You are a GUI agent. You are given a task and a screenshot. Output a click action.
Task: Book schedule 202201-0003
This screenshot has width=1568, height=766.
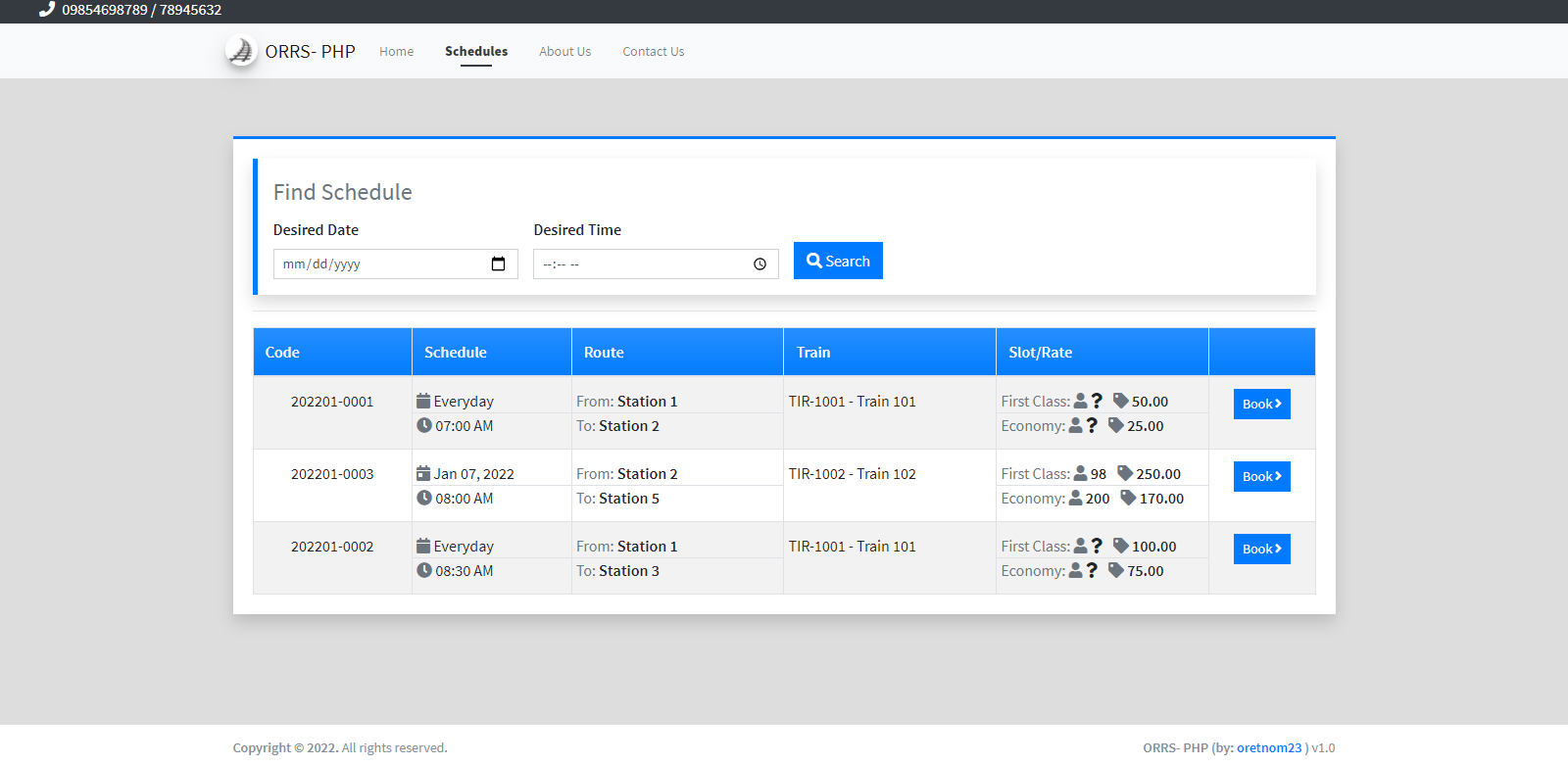pos(1262,476)
